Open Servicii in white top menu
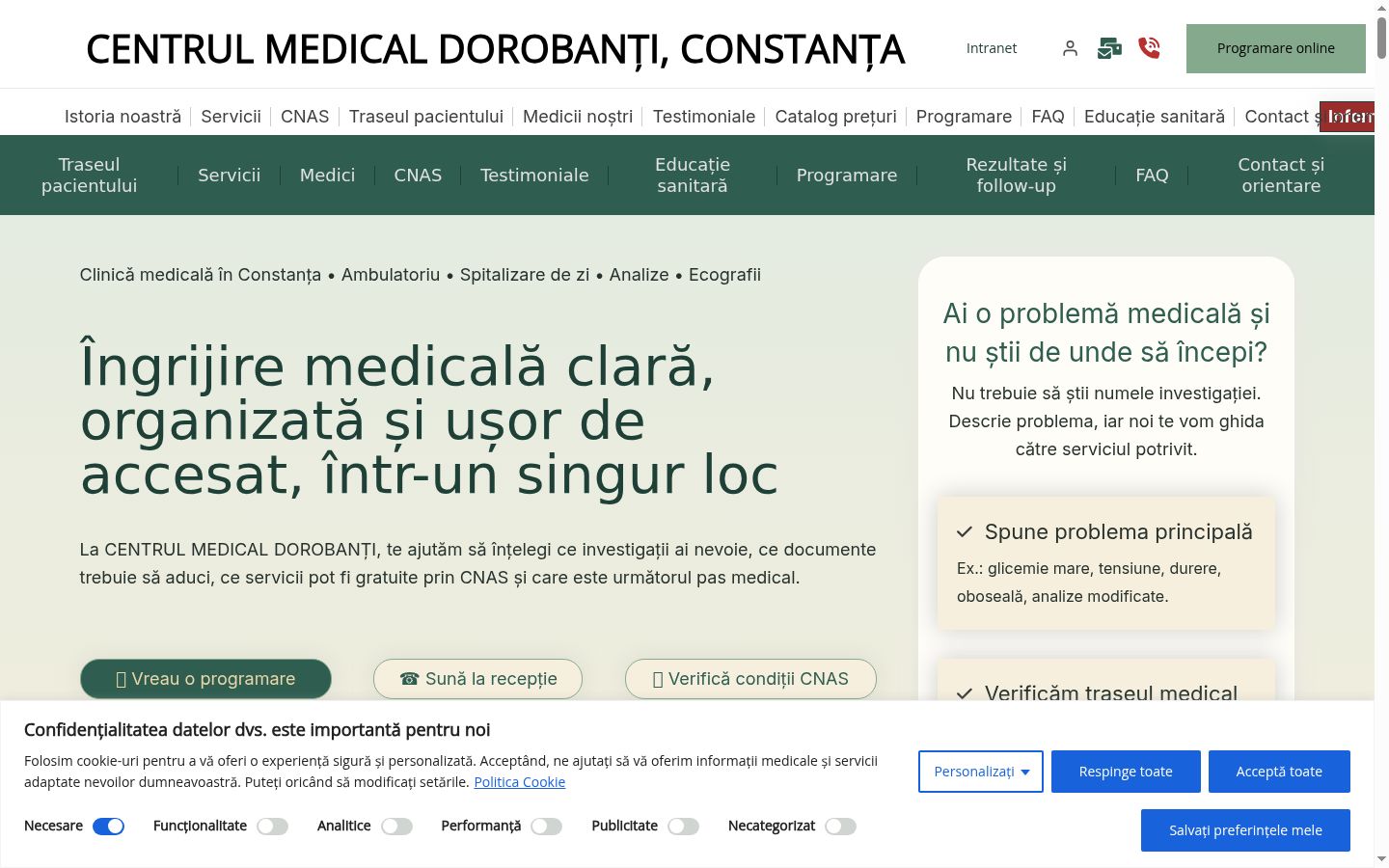This screenshot has width=1389, height=868. point(231,117)
